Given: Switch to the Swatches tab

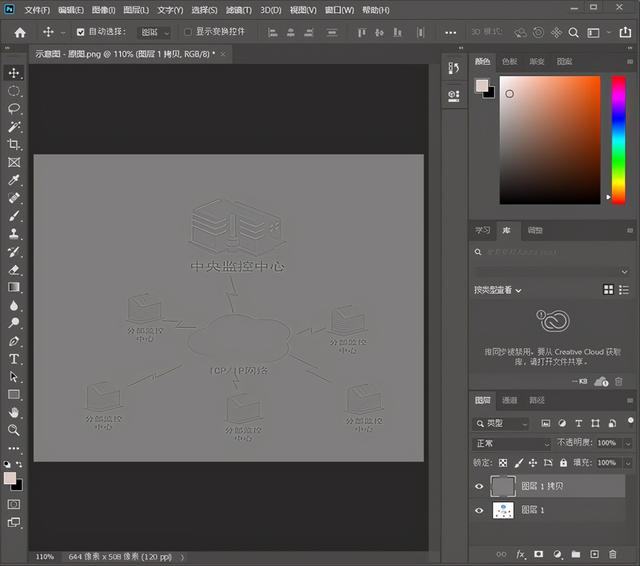Looking at the screenshot, I should tap(509, 62).
